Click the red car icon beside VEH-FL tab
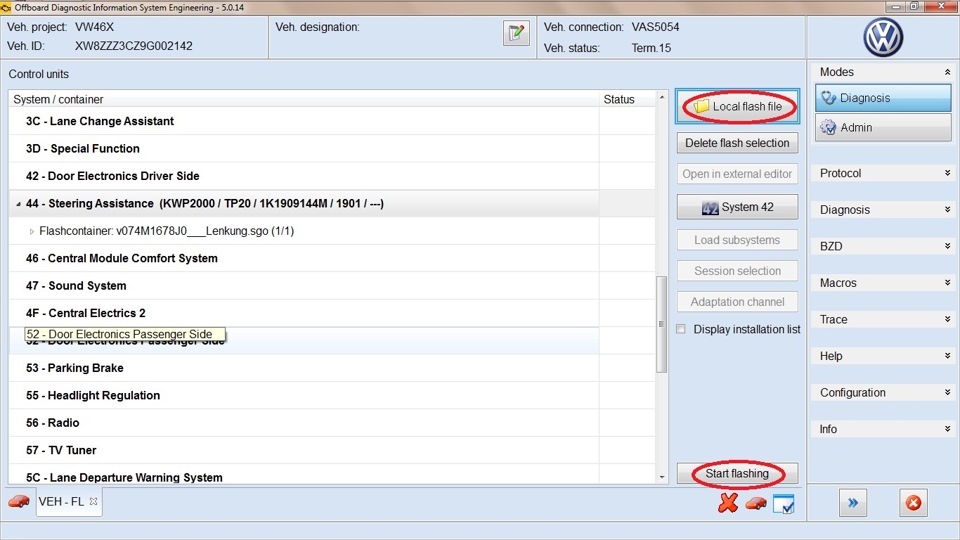Viewport: 960px width, 540px height. click(19, 501)
